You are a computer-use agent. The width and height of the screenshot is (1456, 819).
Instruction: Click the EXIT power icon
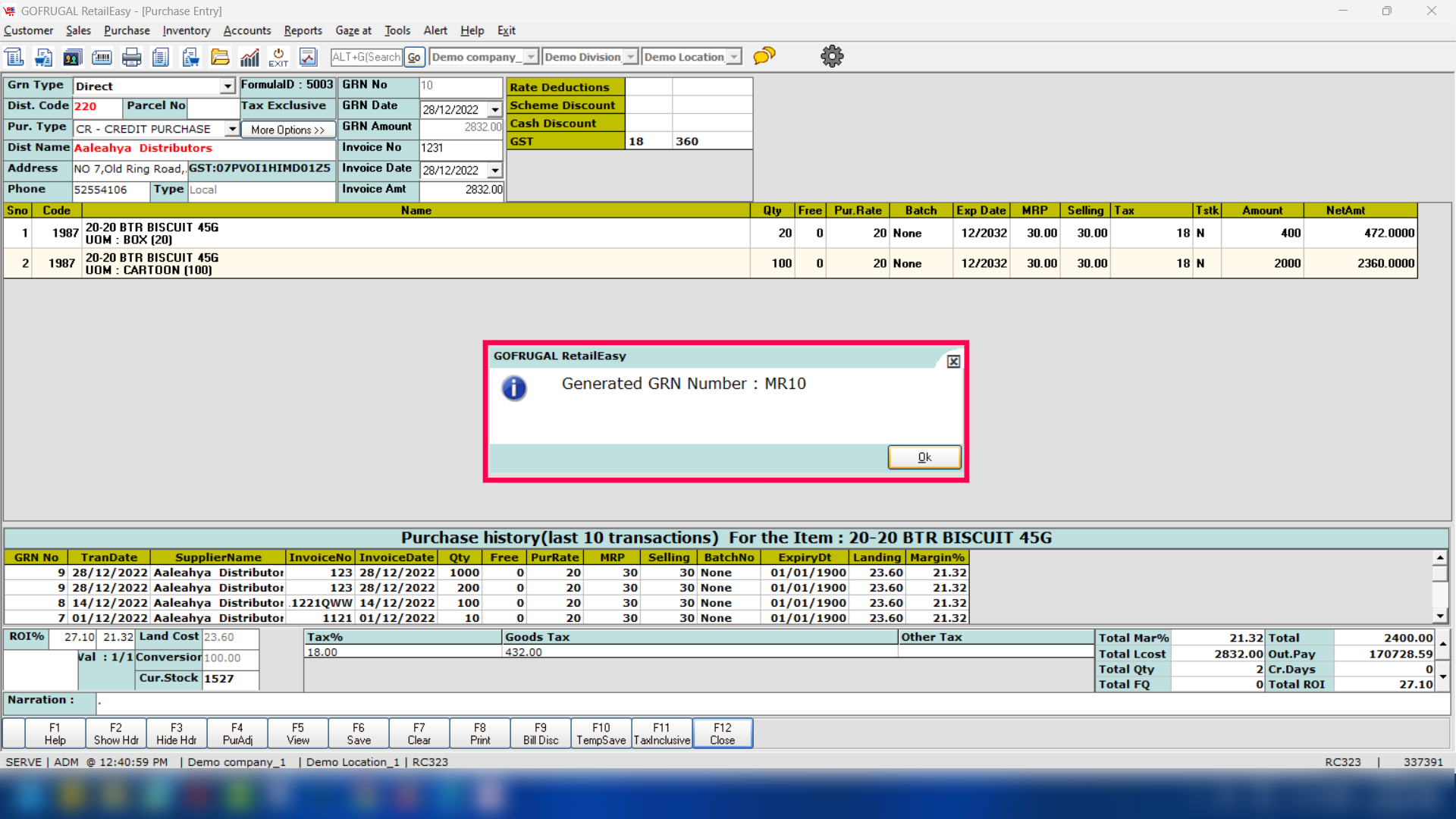coord(278,57)
